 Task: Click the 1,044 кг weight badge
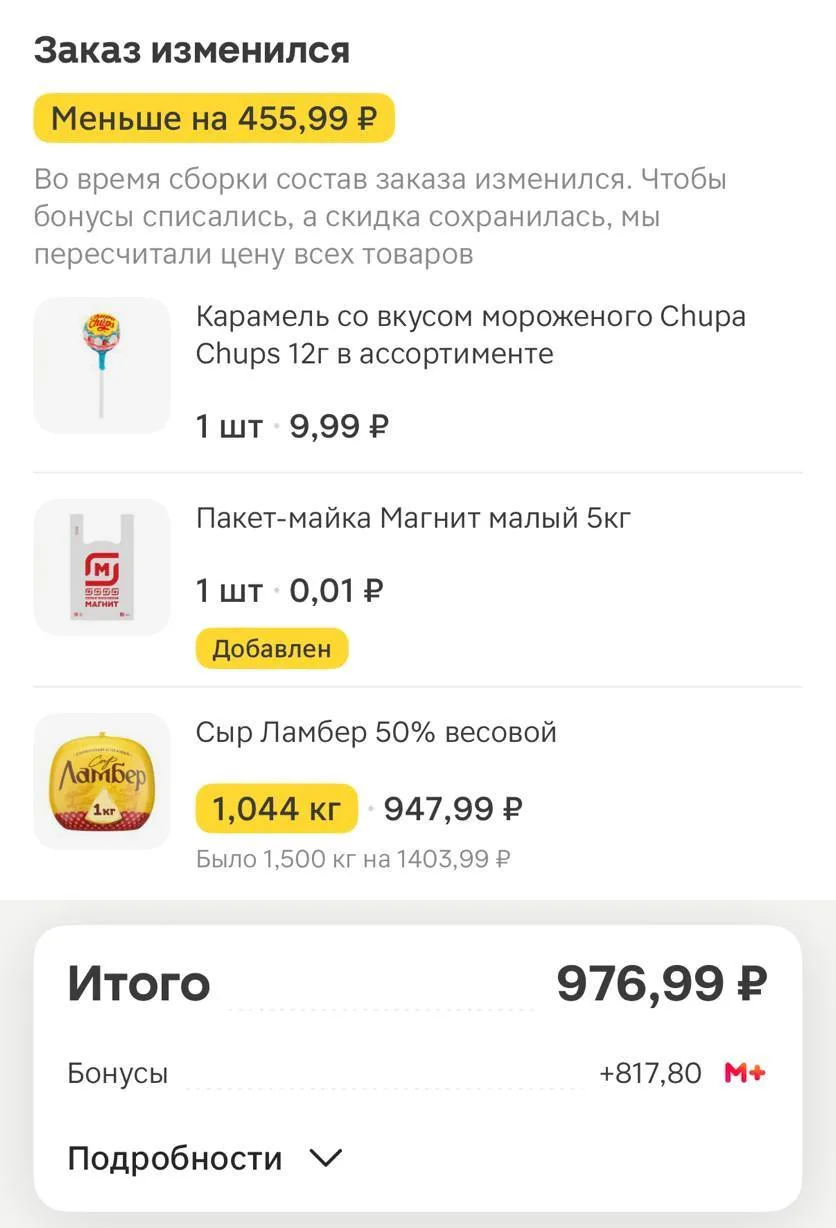(277, 808)
